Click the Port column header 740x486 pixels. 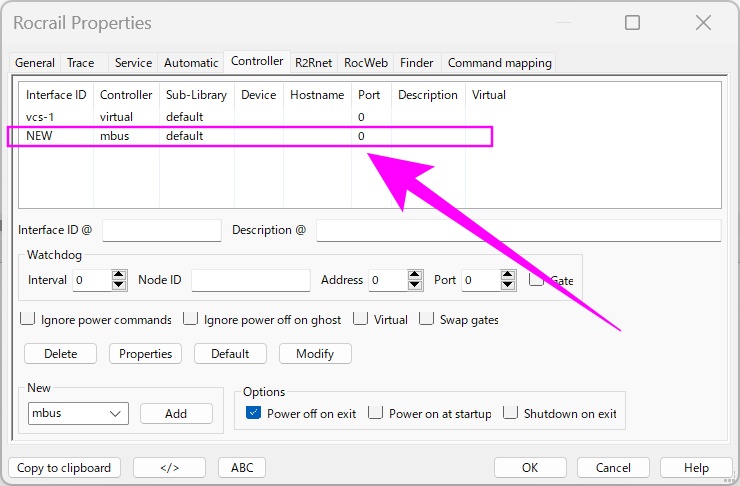369,95
